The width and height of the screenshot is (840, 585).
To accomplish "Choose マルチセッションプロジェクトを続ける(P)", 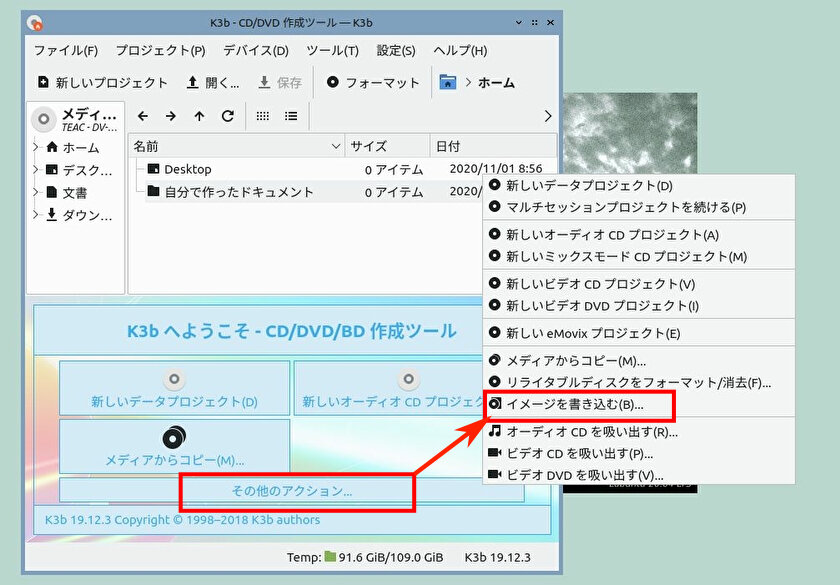I will coord(639,207).
